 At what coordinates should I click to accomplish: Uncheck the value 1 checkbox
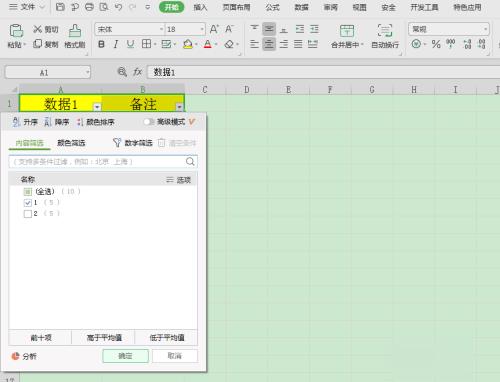click(x=28, y=203)
